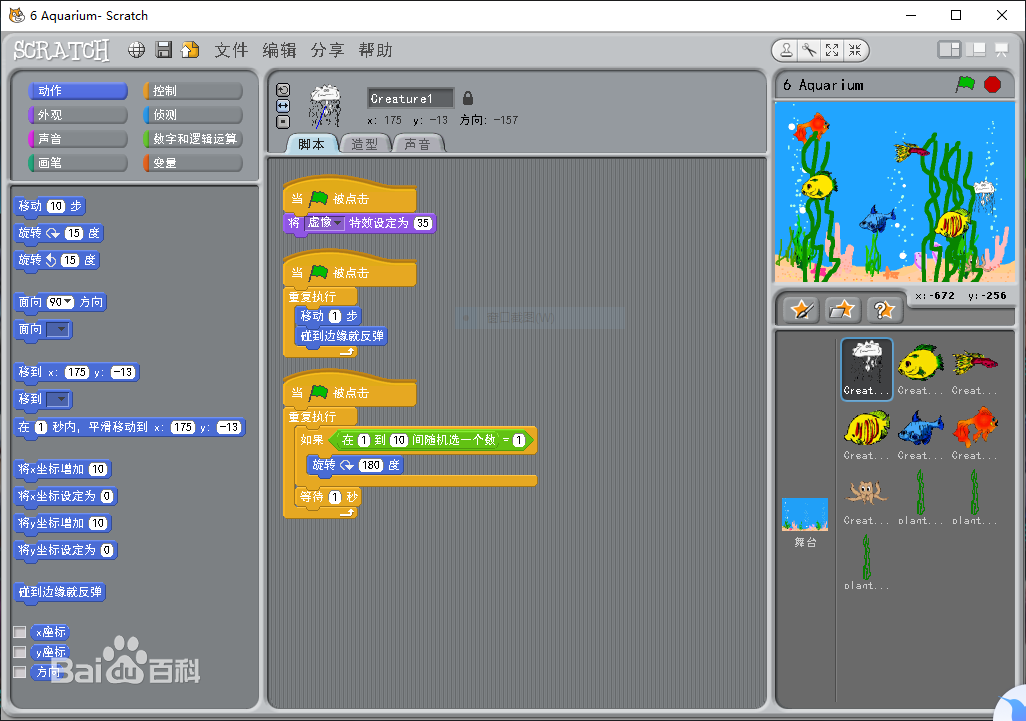1026x721 pixels.
Task: Paint a new sprite
Action: [802, 309]
